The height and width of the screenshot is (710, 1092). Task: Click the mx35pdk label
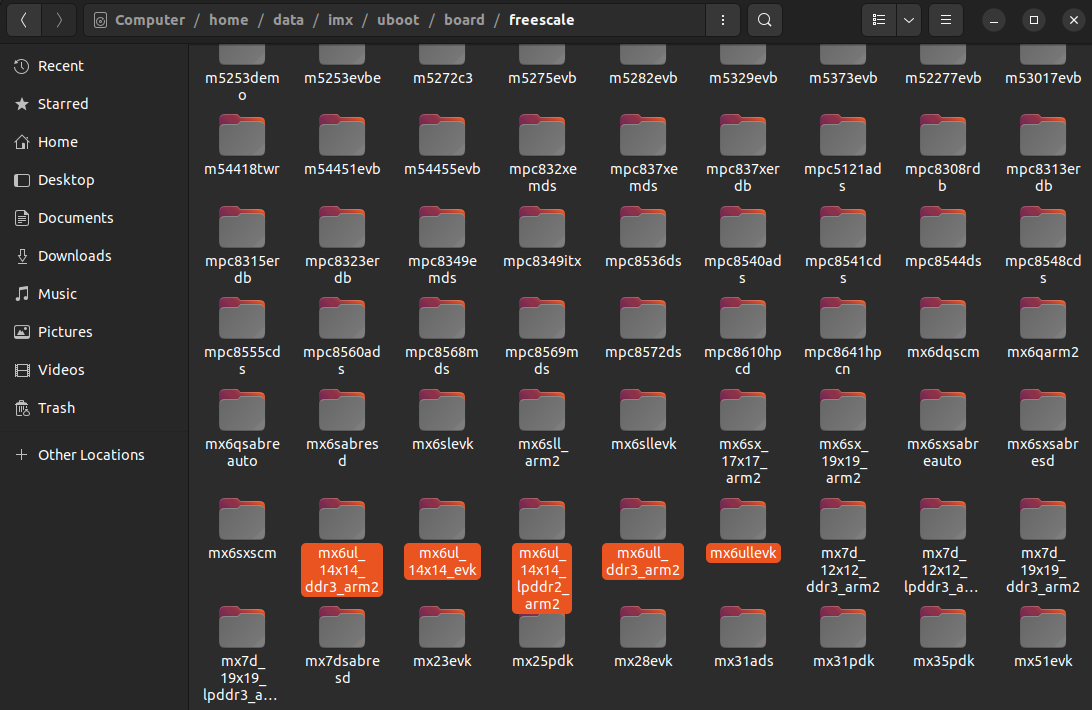coord(943,661)
